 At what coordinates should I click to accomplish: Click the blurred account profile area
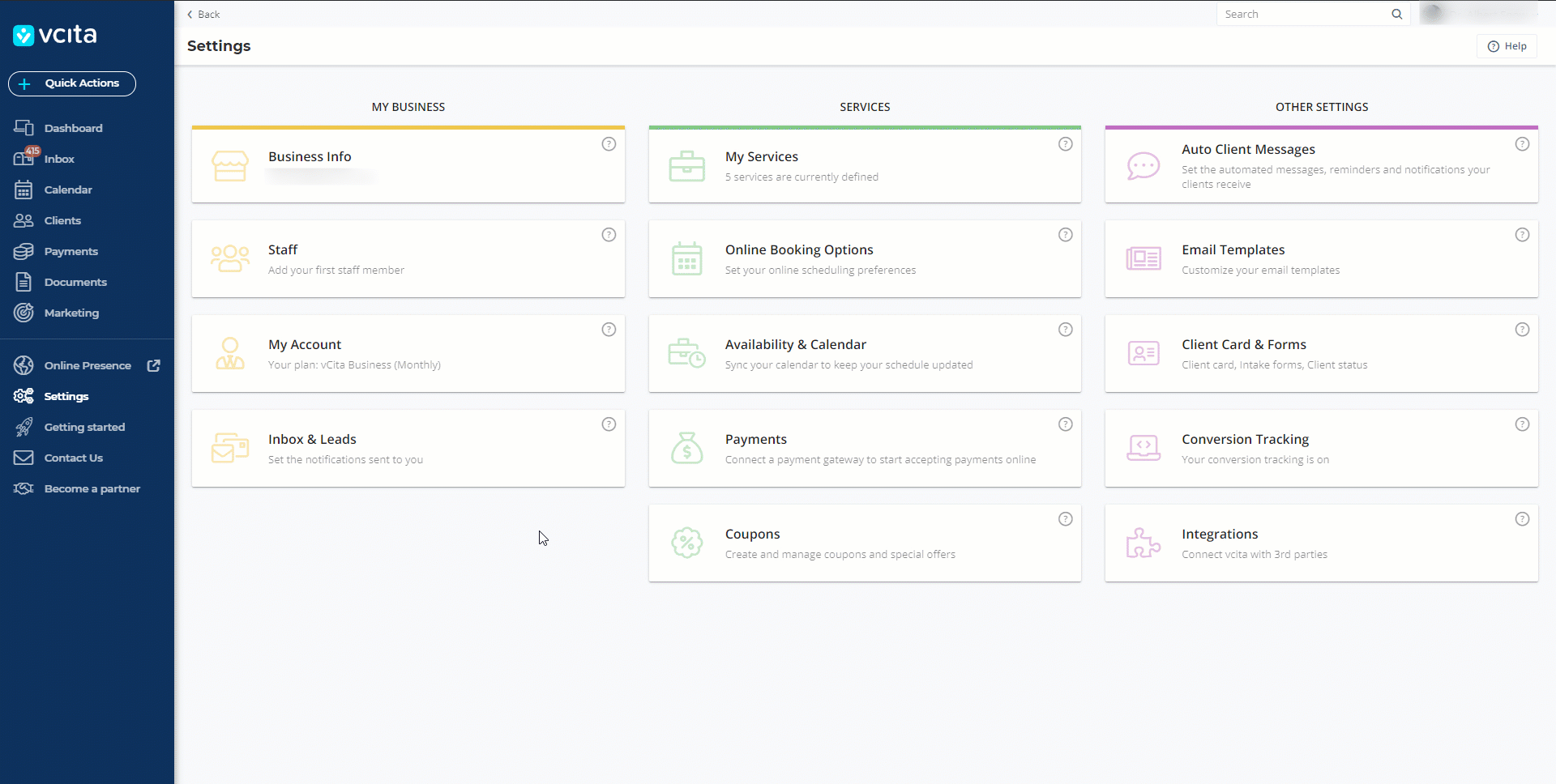pos(1478,13)
